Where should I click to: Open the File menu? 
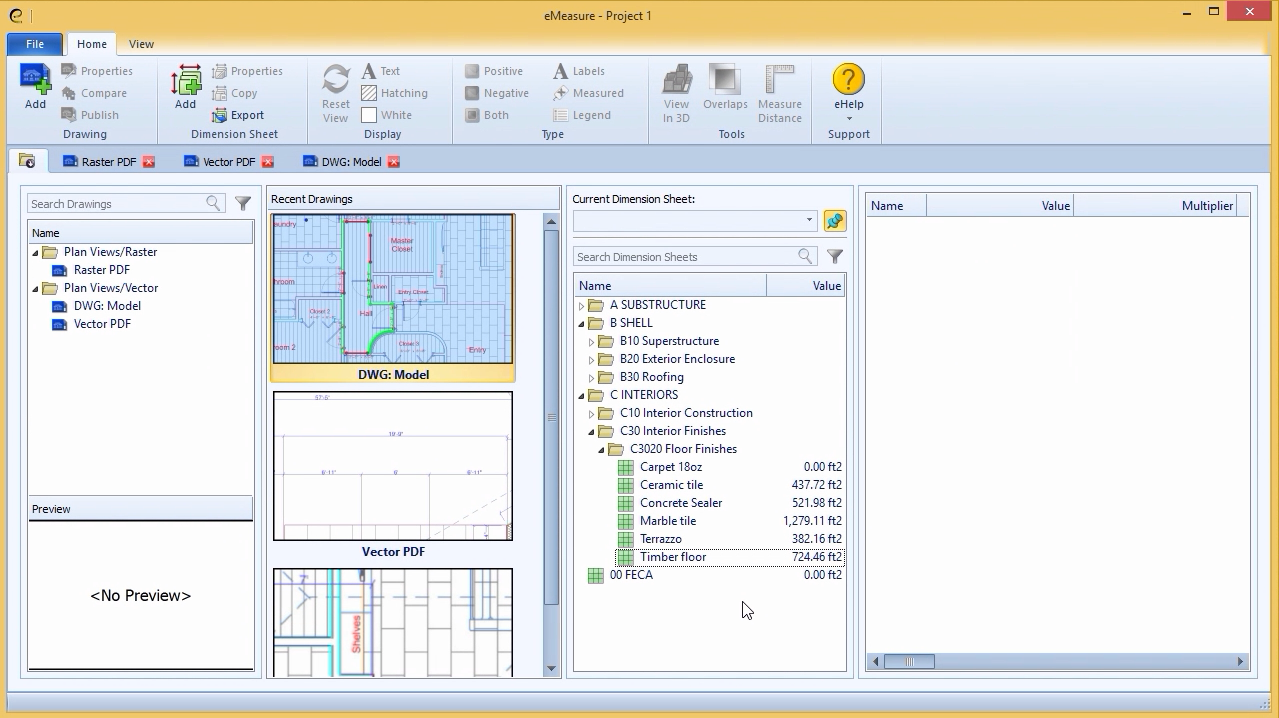pyautogui.click(x=35, y=44)
